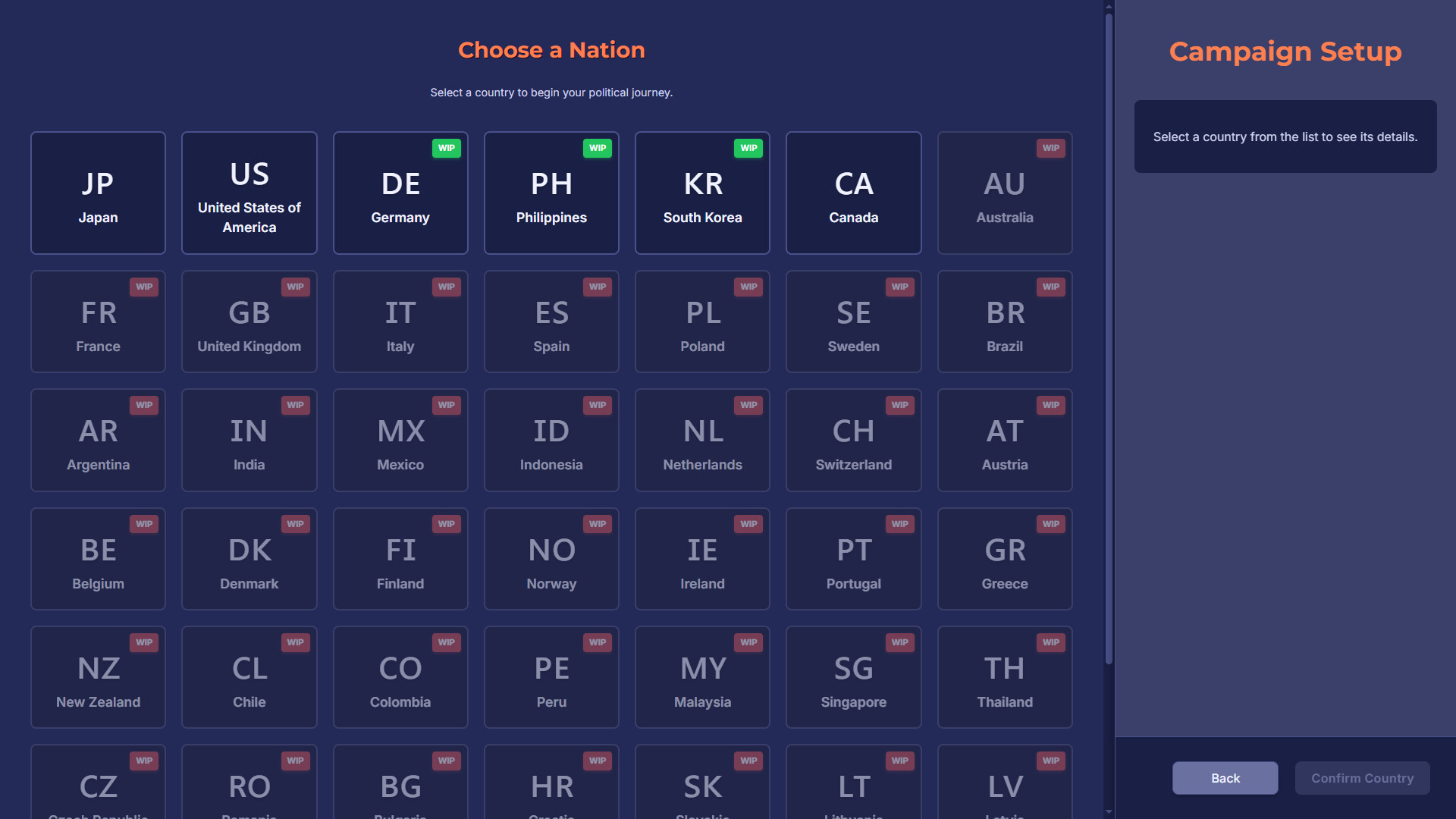The width and height of the screenshot is (1456, 819).
Task: Select Canada from the list
Action: (x=853, y=193)
